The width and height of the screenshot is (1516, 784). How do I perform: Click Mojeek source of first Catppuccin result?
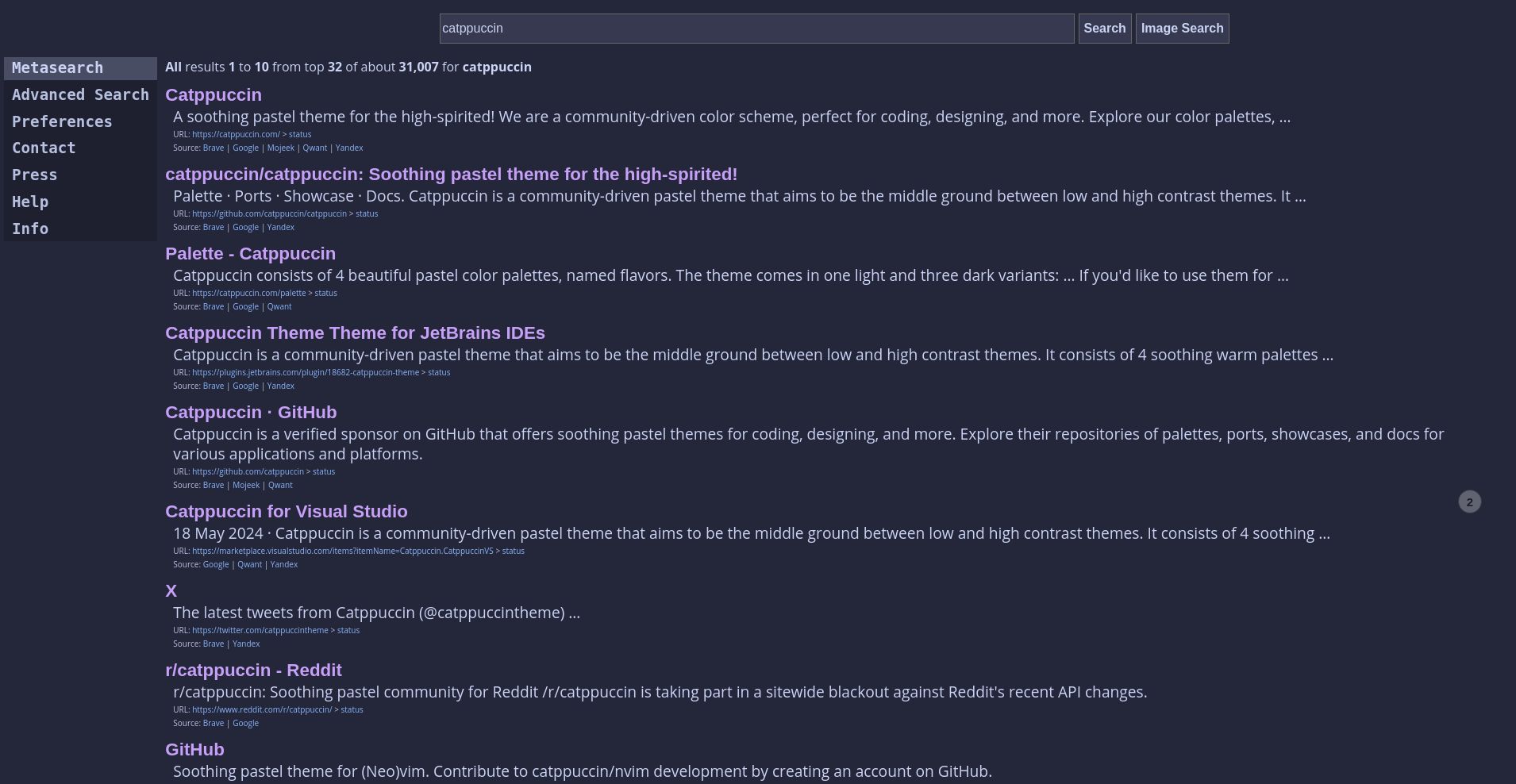click(280, 148)
